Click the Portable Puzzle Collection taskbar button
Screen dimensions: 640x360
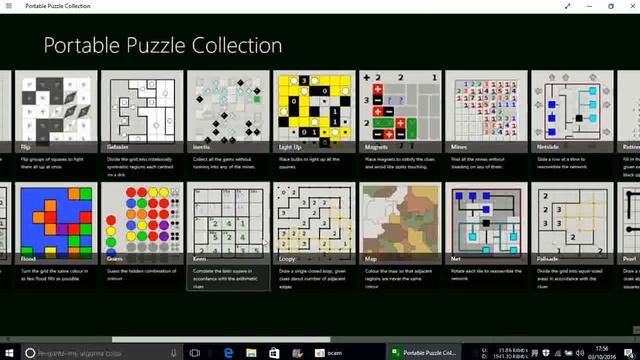coord(423,353)
